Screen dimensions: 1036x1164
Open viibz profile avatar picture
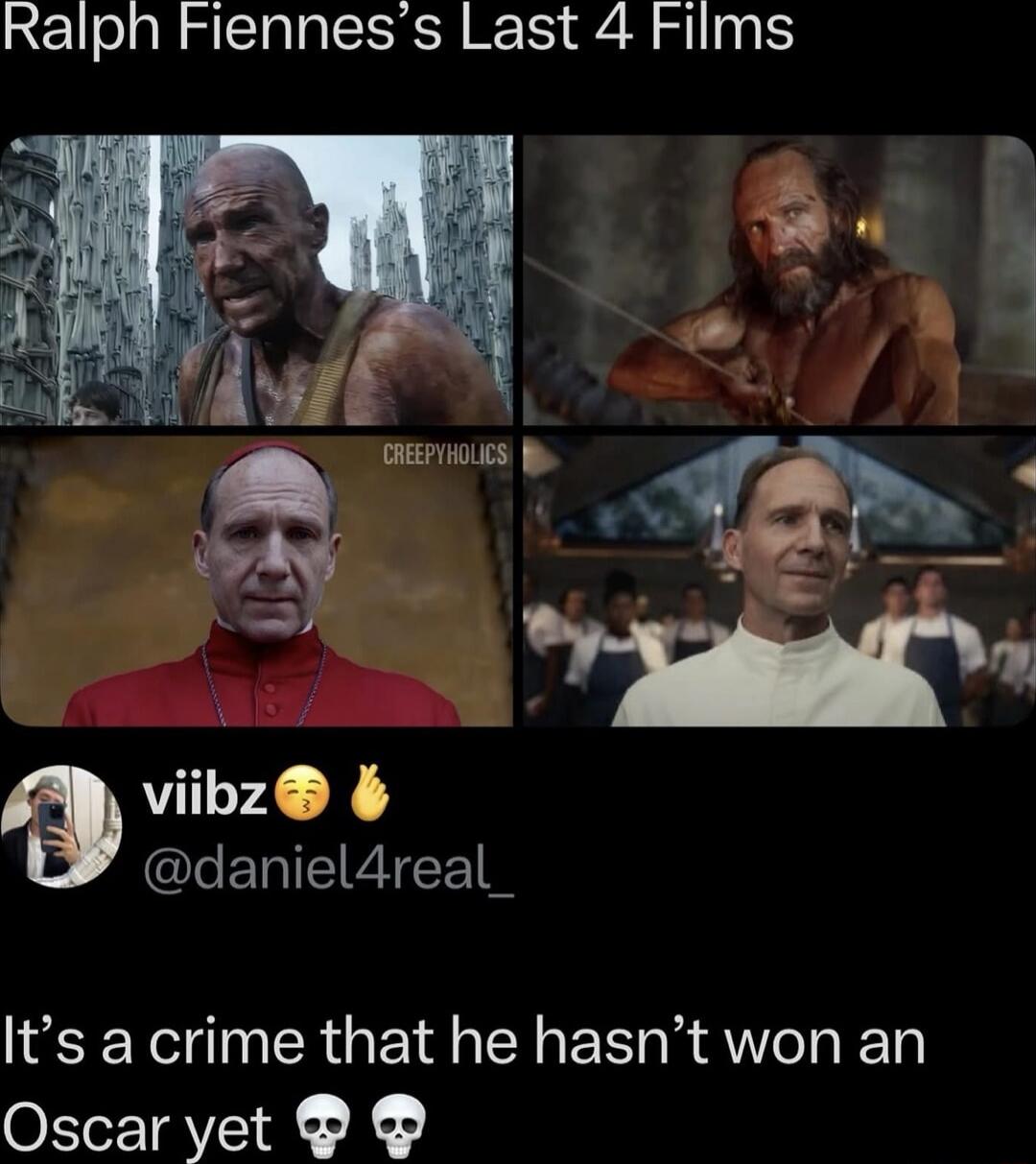tap(61, 825)
